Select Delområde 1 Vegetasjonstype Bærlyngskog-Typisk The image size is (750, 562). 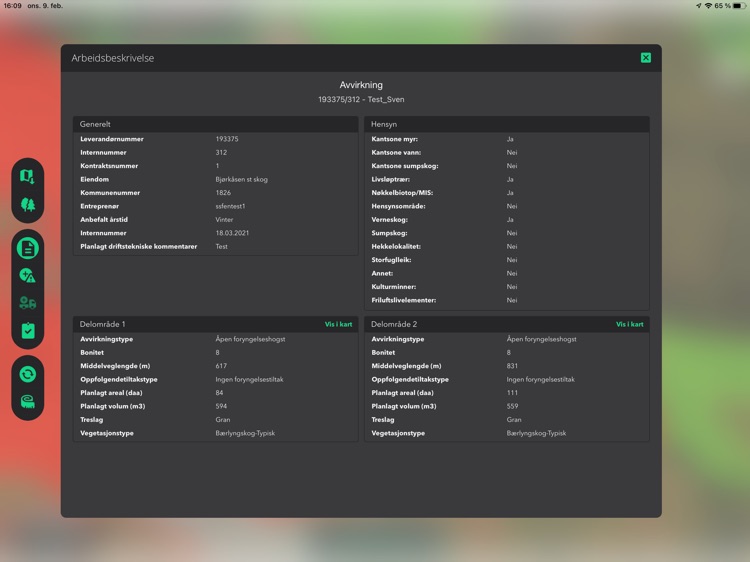(x=245, y=433)
